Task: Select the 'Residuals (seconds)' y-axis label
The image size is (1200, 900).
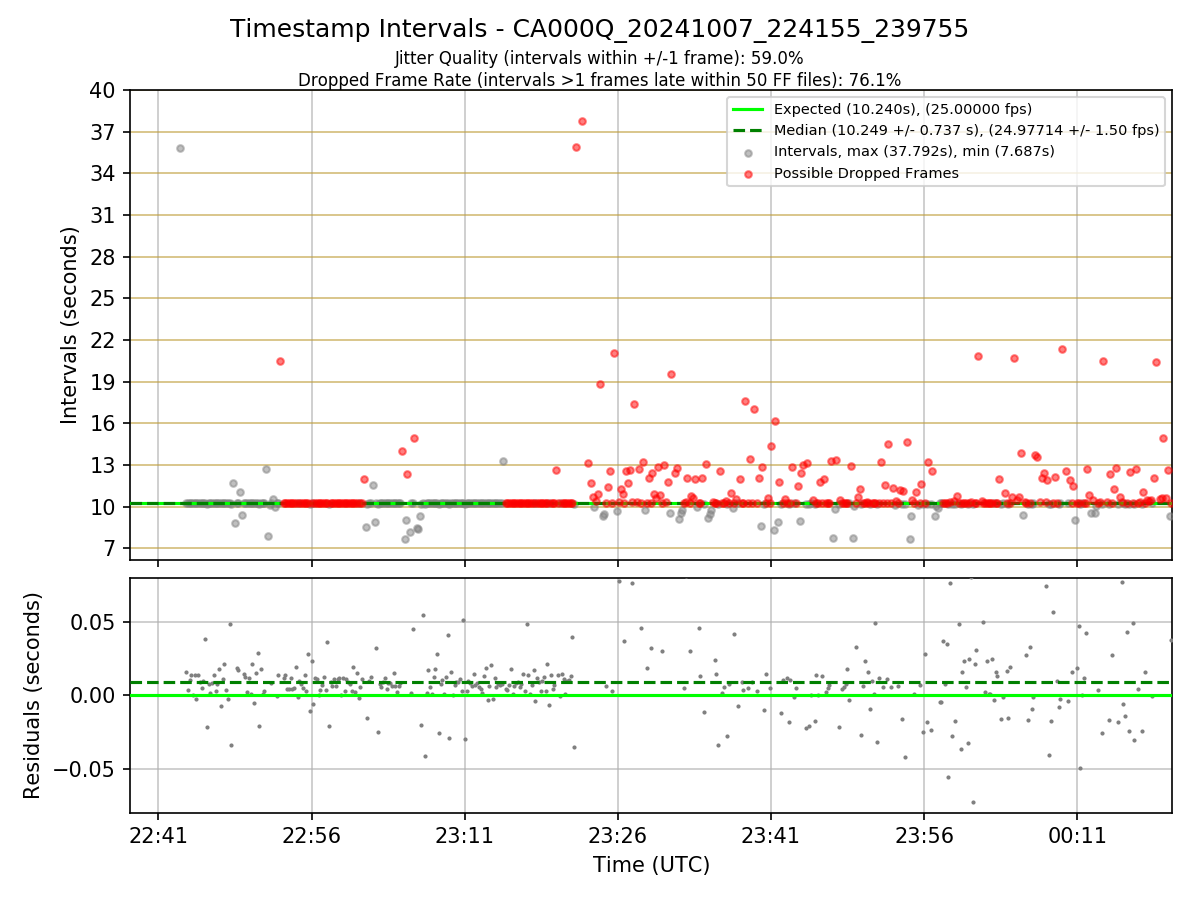Action: (33, 696)
